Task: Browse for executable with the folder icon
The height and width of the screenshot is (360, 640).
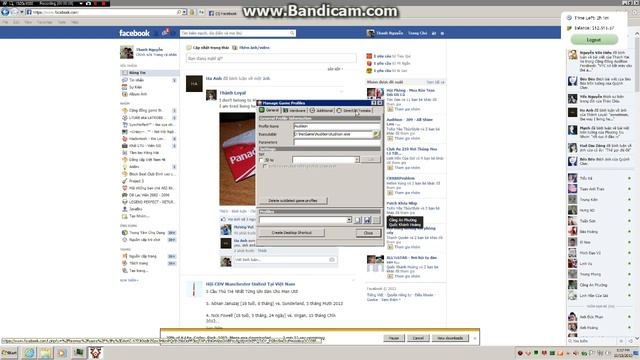Action: coord(376,134)
